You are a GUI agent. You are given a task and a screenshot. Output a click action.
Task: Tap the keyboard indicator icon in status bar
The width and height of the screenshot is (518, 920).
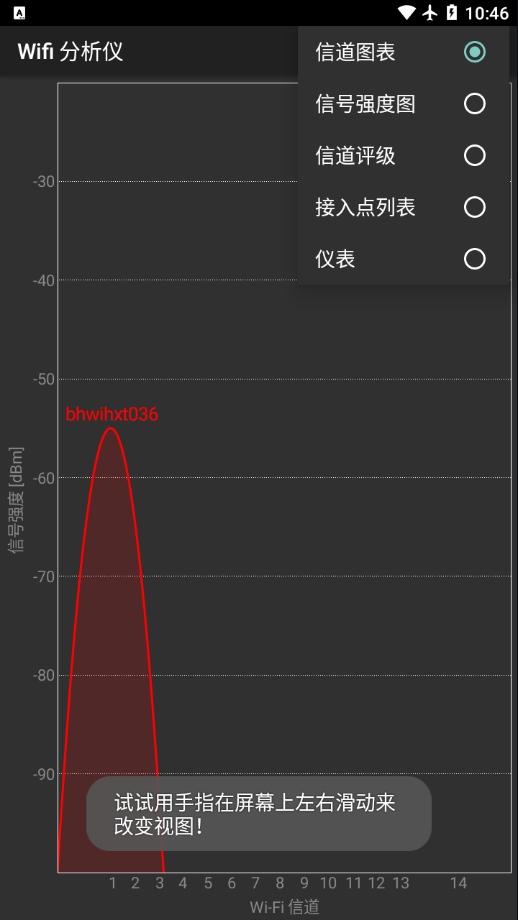point(19,13)
